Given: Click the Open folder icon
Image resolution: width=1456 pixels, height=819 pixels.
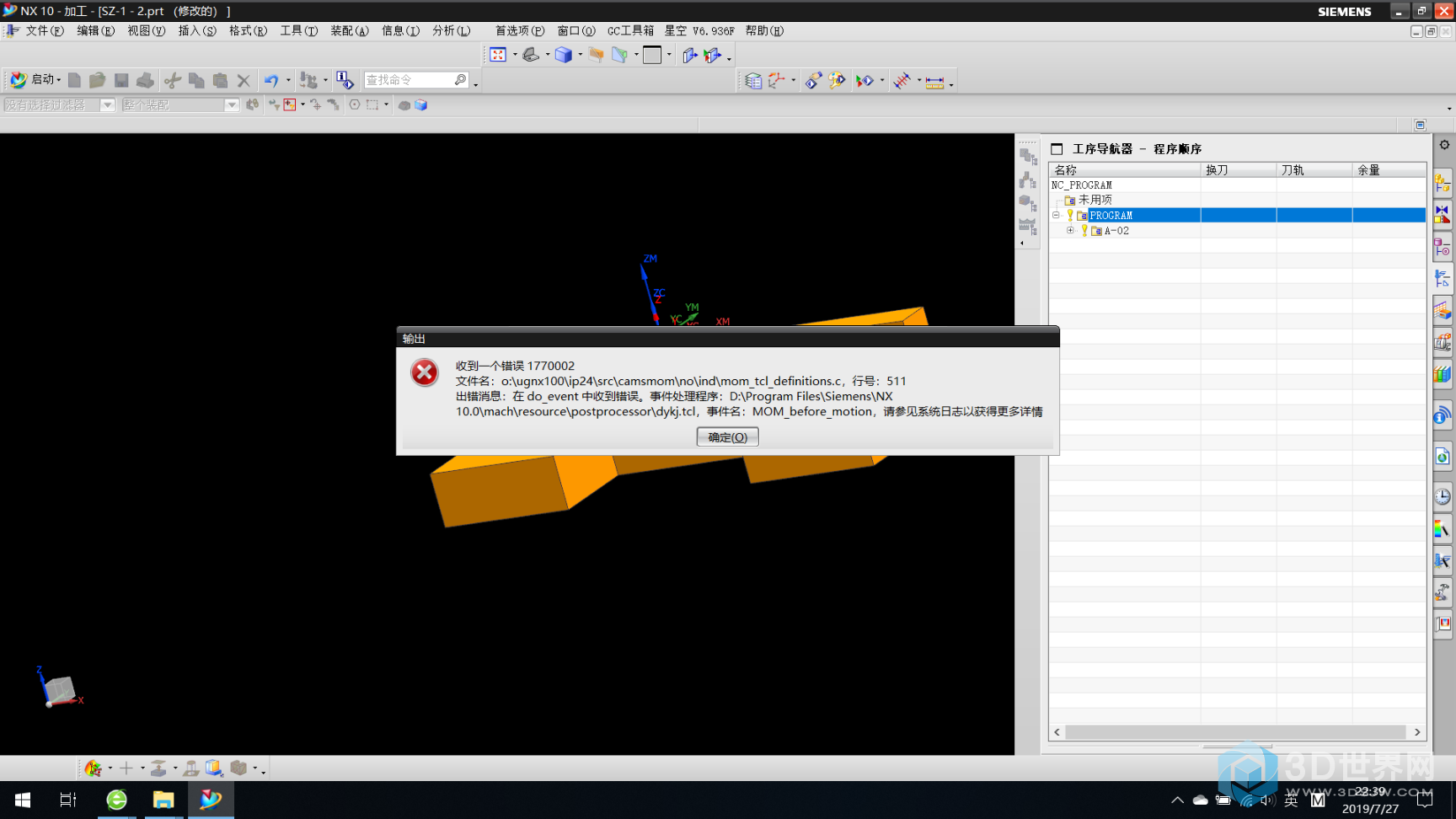Looking at the screenshot, I should click(98, 80).
